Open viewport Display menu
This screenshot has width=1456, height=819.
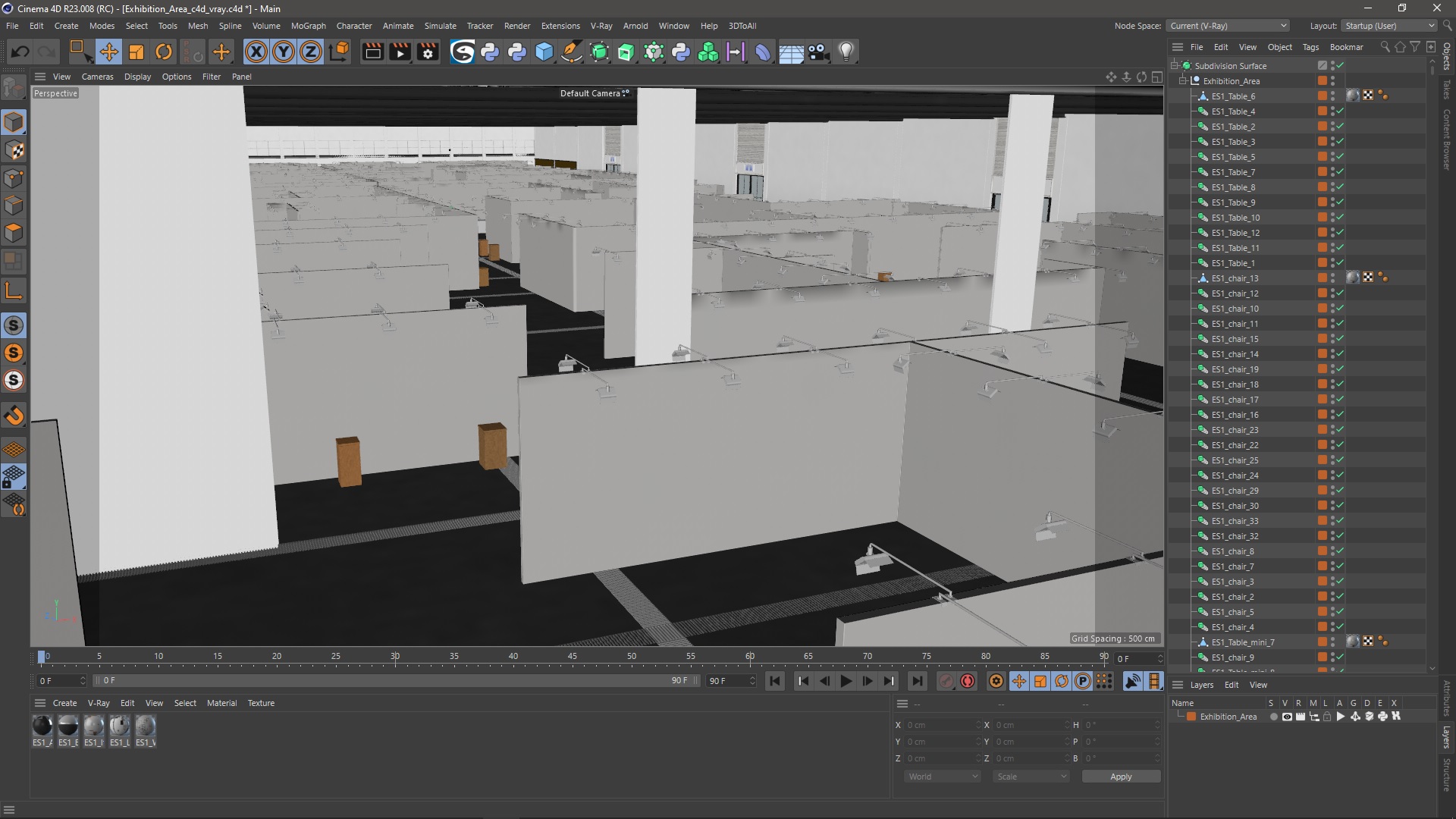coord(137,77)
